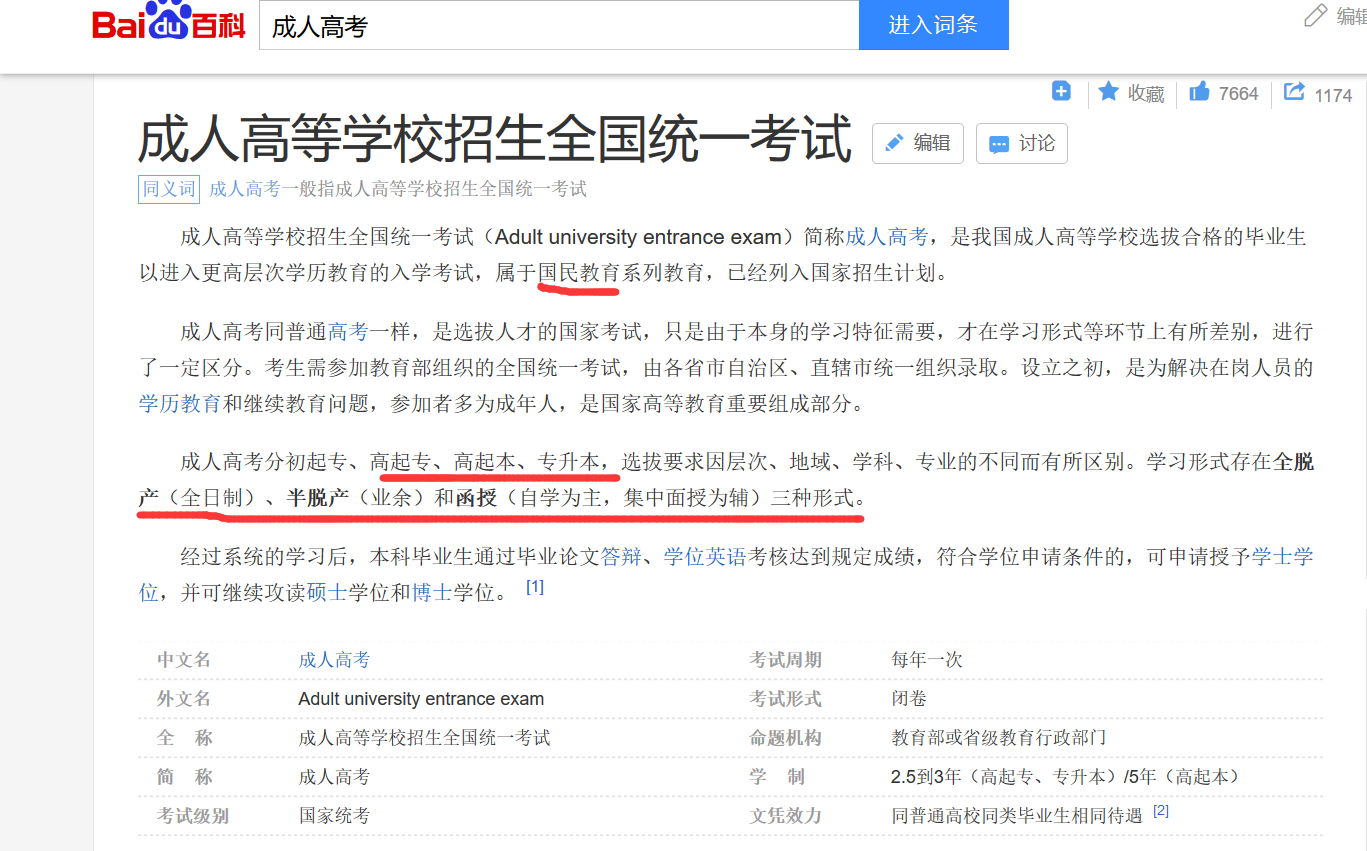Click the search box containing 成人高考
This screenshot has height=851, width=1367.
click(559, 25)
